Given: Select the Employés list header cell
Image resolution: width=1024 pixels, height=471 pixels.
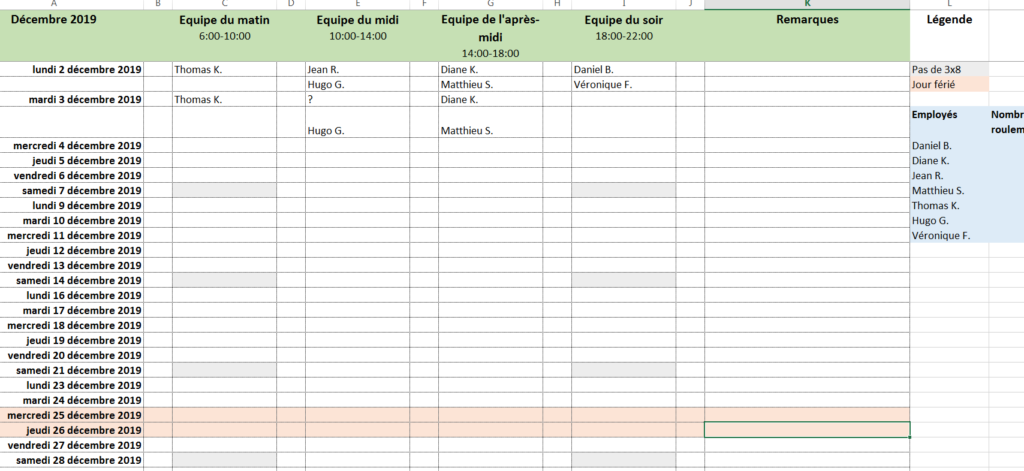Looking at the screenshot, I should (x=950, y=122).
